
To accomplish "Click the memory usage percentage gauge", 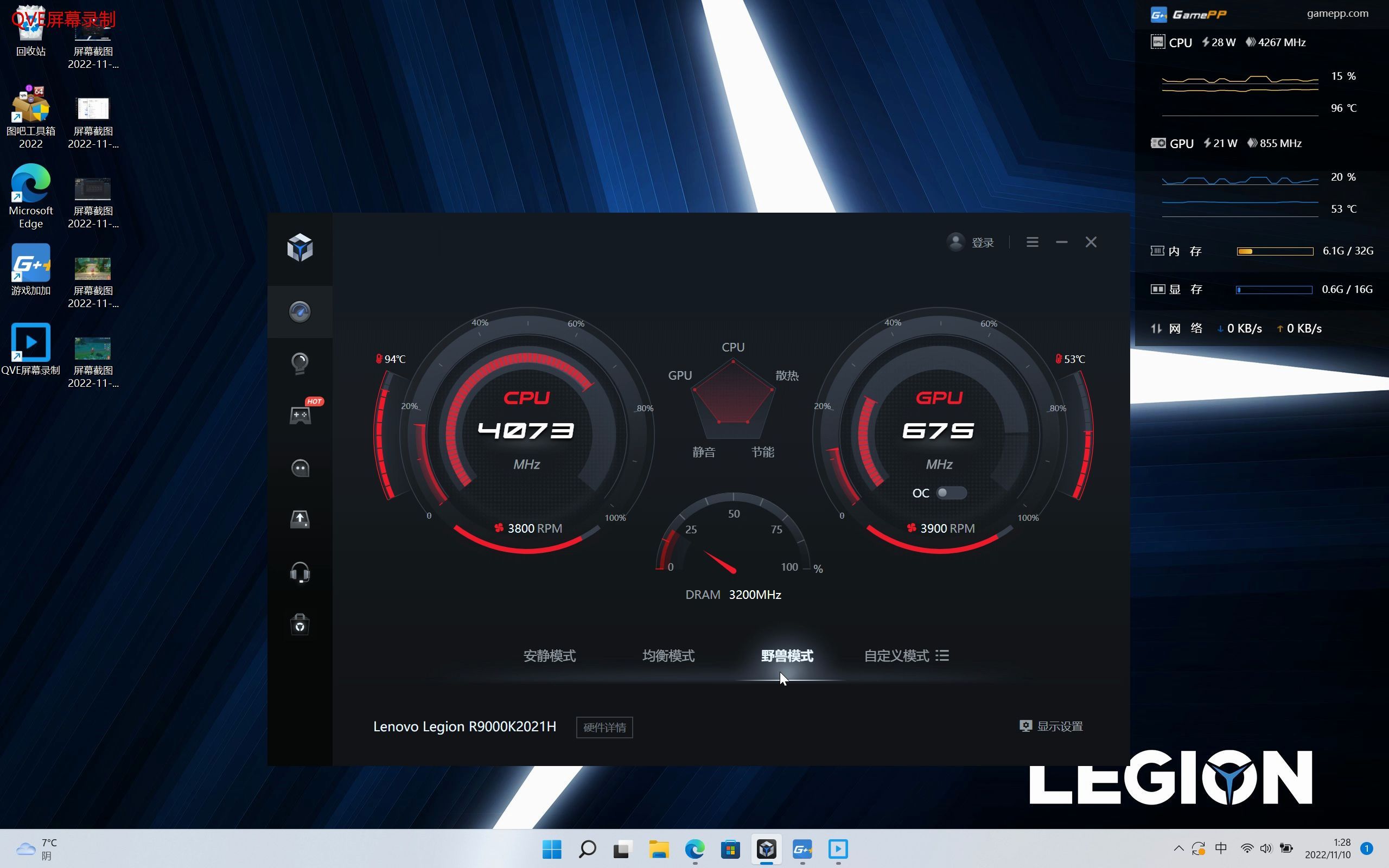I will (733, 540).
